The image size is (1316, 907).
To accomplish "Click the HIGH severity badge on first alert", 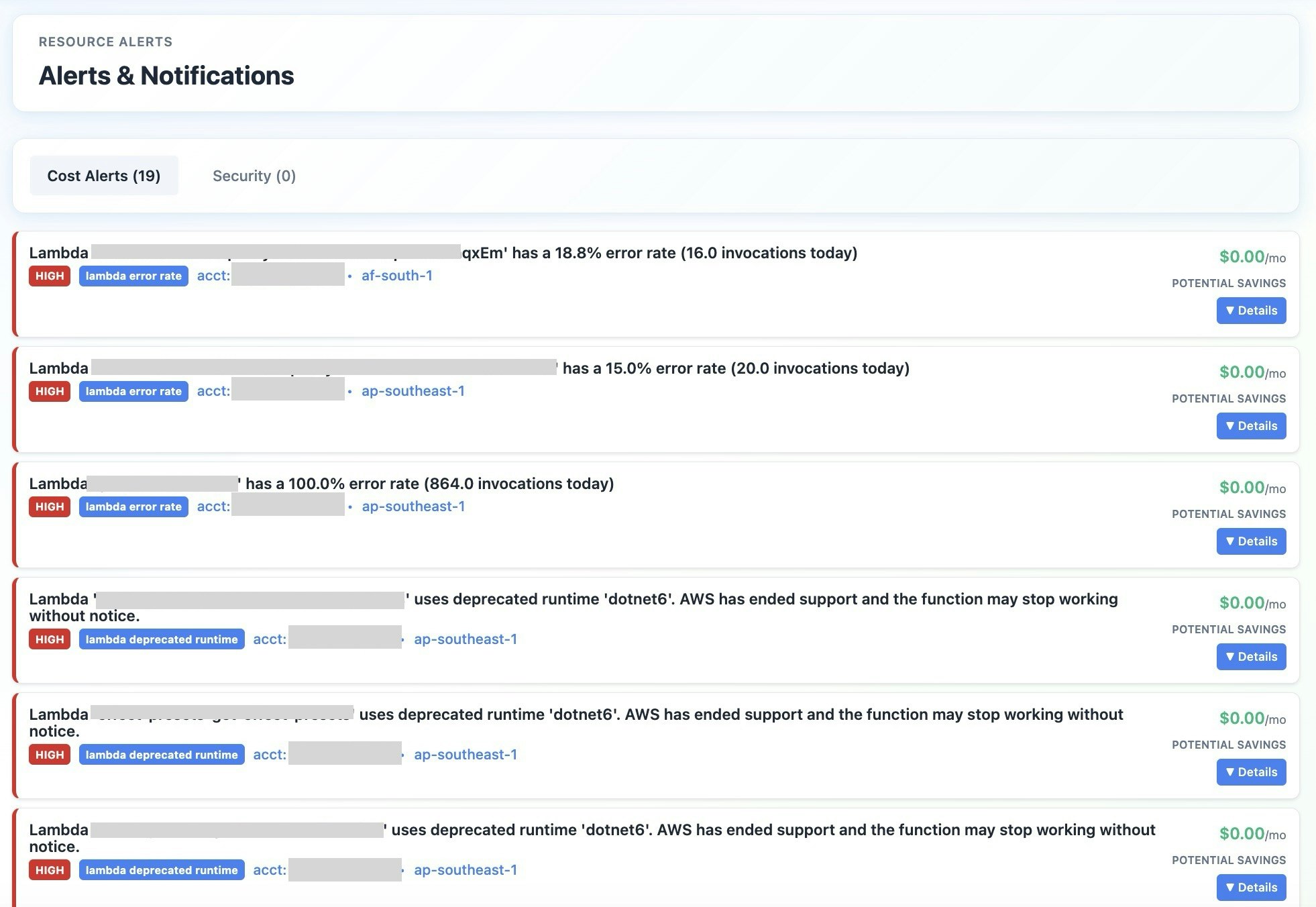I will click(50, 276).
